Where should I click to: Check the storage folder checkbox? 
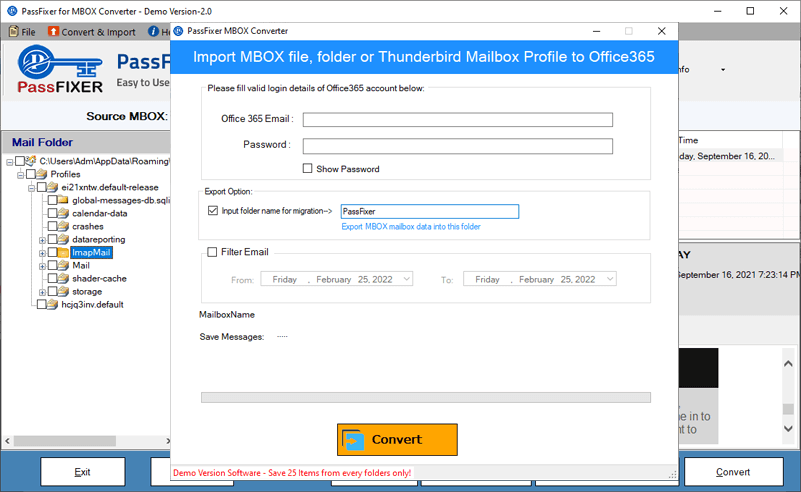(52, 292)
